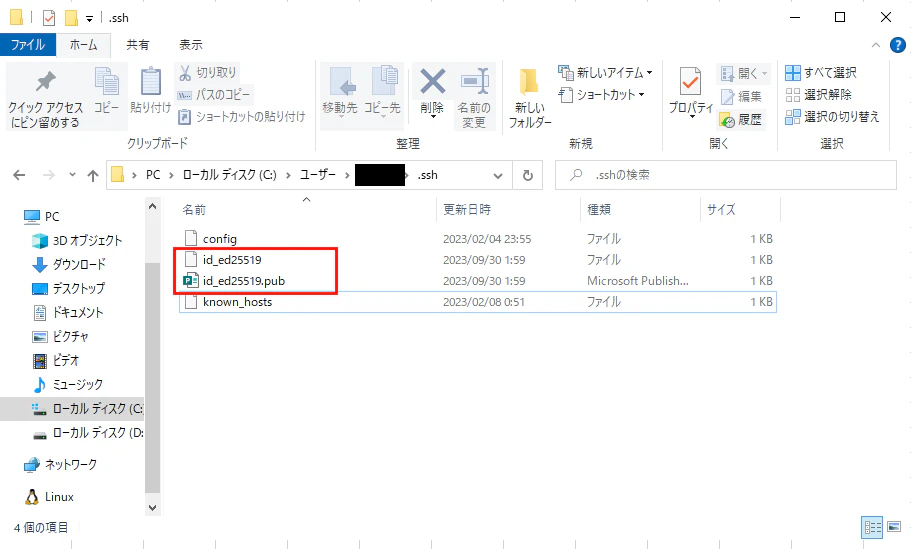The image size is (911, 549).
Task: Sort by サイズ column header
Action: (x=740, y=210)
